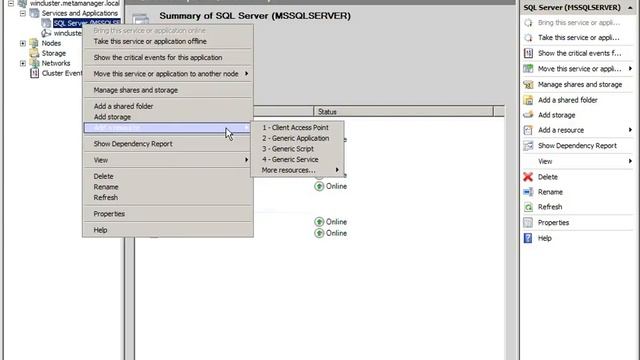Open Move this service submenu arrow in Actions pane
Viewport: 640px width, 360px height.
[x=630, y=69]
